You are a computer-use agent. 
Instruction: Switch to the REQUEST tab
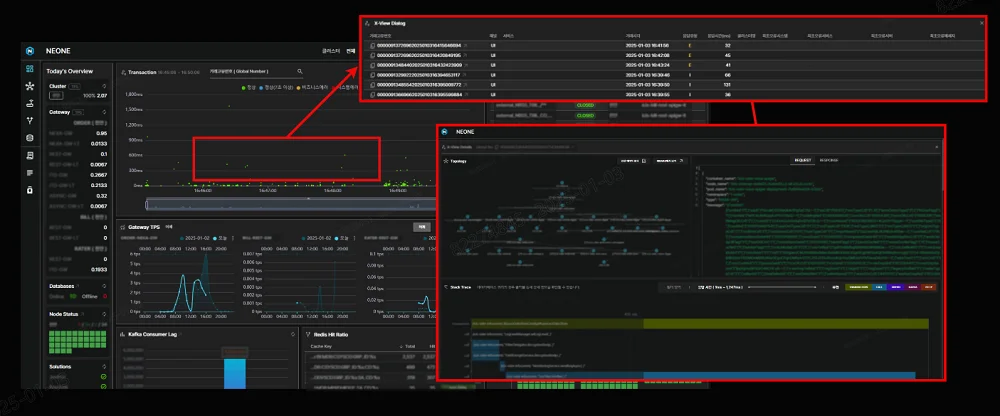pyautogui.click(x=803, y=159)
